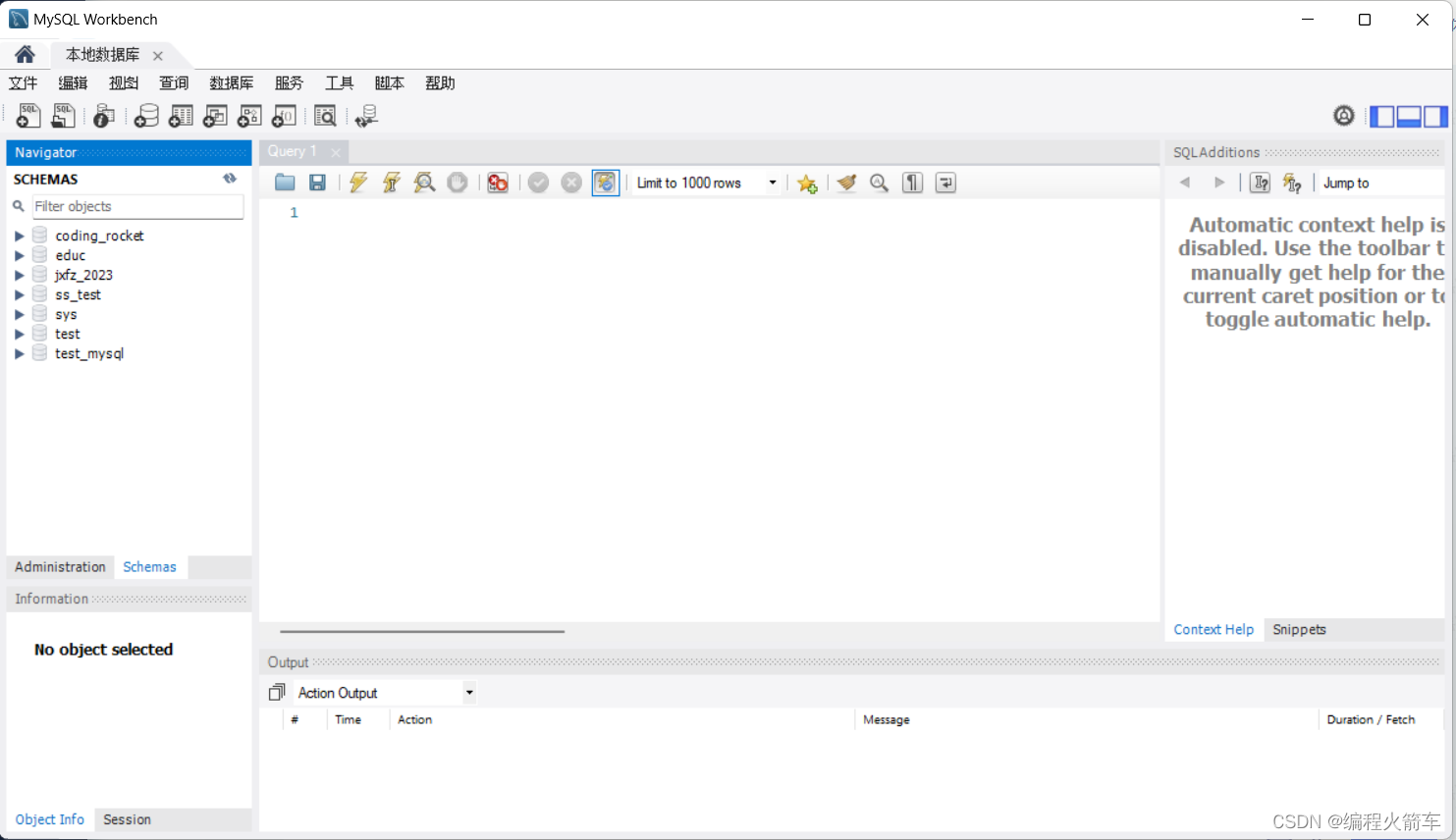The height and width of the screenshot is (840, 1456).
Task: Expand the test schema node
Action: pyautogui.click(x=19, y=334)
